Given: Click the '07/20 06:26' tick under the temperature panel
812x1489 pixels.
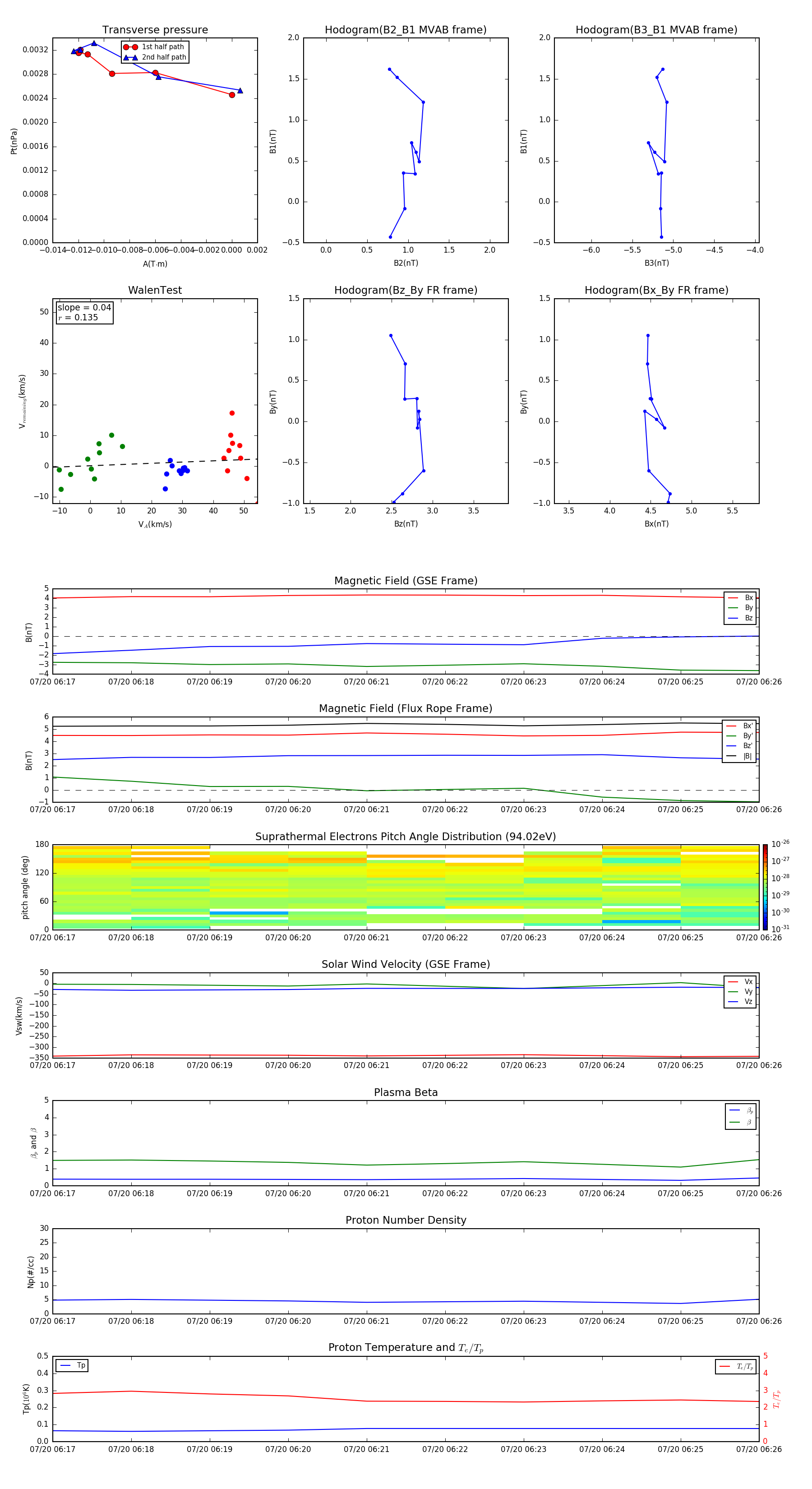Looking at the screenshot, I should 759,1449.
